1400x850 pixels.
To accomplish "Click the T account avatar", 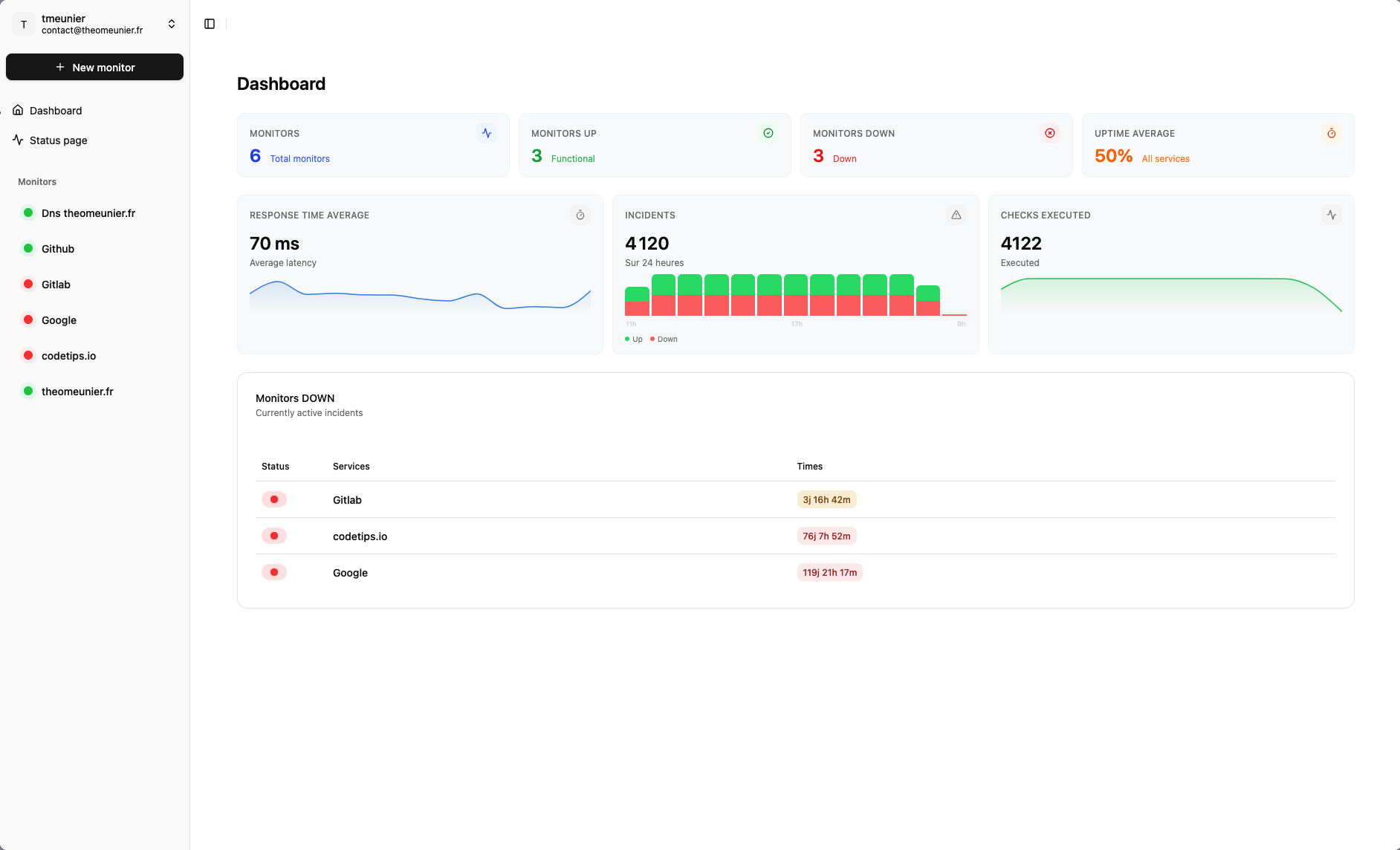I will pos(24,24).
